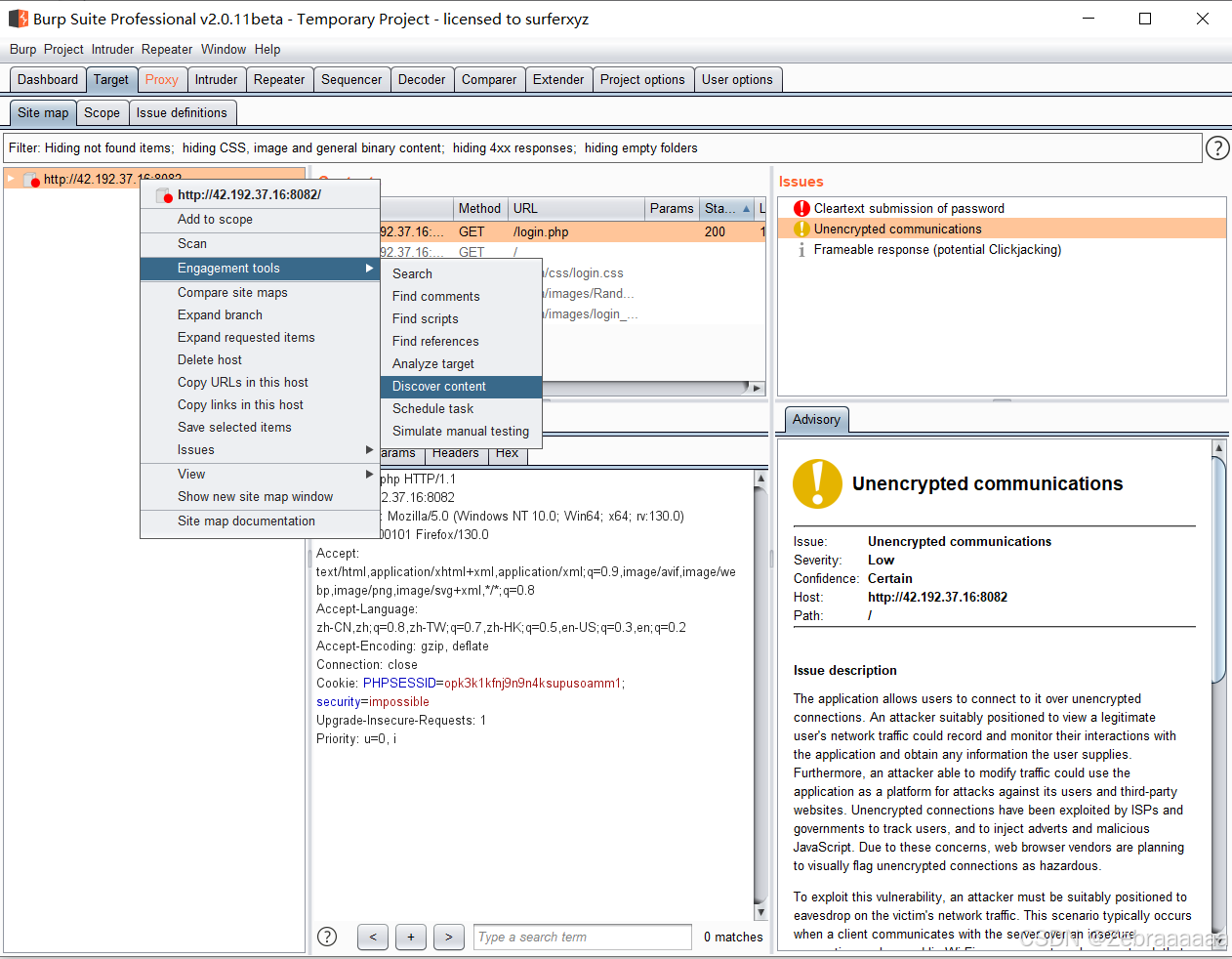Image resolution: width=1232 pixels, height=959 pixels.
Task: Open the Project menu
Action: 63,49
